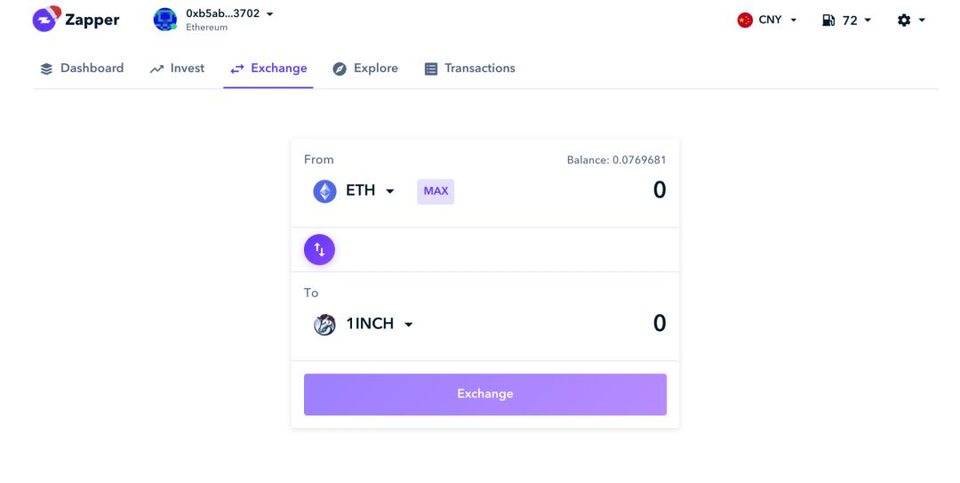The height and width of the screenshot is (483, 960).
Task: Click the 1INCH token logo
Action: (x=325, y=324)
